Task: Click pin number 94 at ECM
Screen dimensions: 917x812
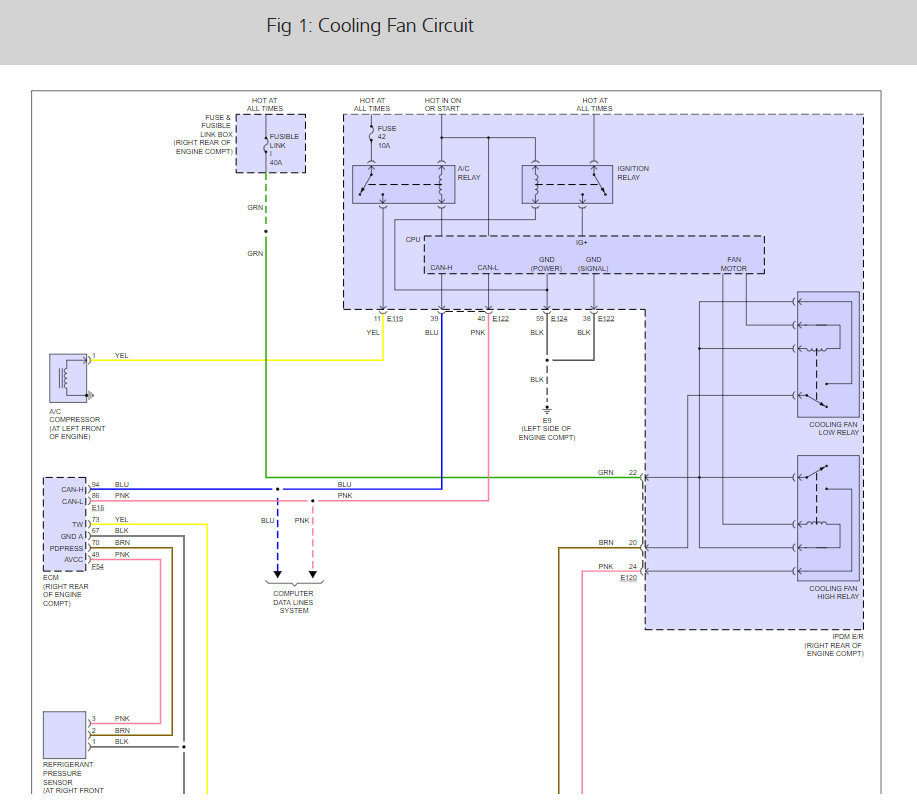Action: click(95, 484)
